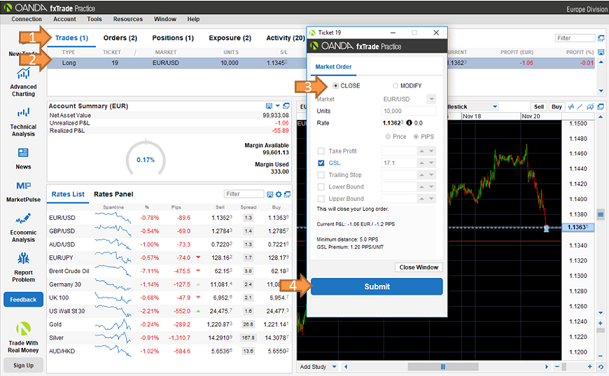Switch to the Orders (2) tab
Viewport: 609px width, 376px height.
[x=120, y=38]
